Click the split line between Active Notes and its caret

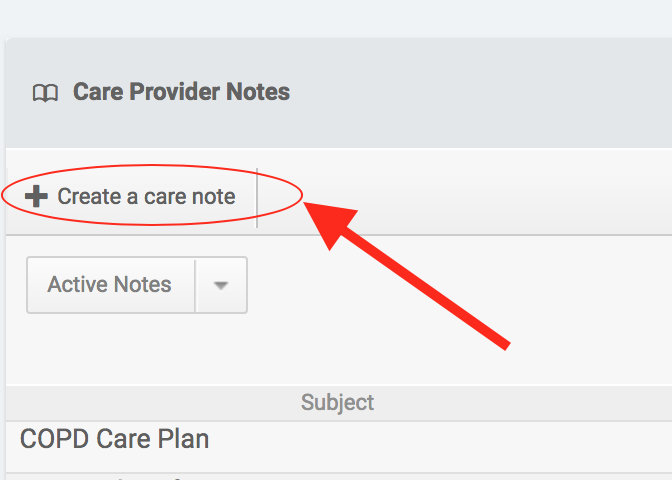click(195, 285)
